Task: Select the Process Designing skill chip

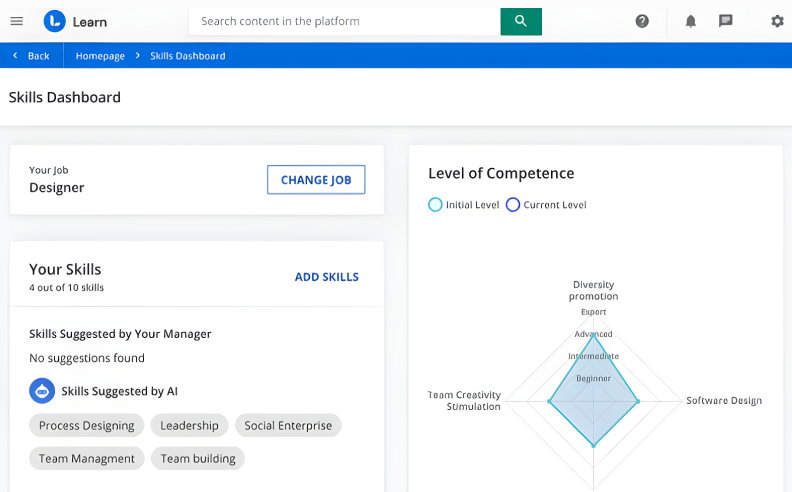Action: 86,426
